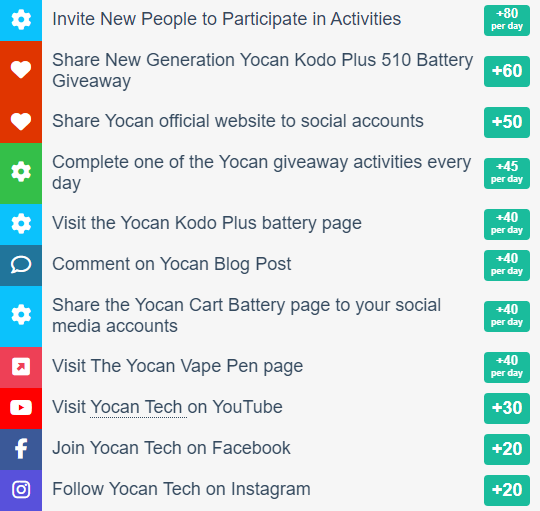Image resolution: width=540 pixels, height=511 pixels.
Task: Click the heart icon for Kodo Plus 510 Giveaway
Action: (21, 70)
